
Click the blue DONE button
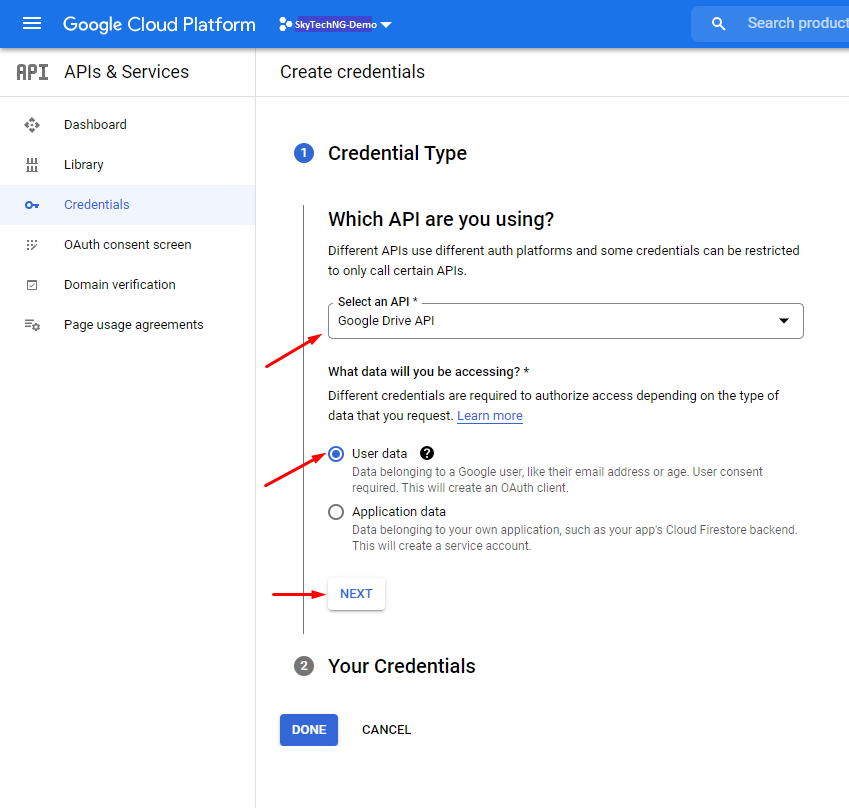tap(309, 730)
